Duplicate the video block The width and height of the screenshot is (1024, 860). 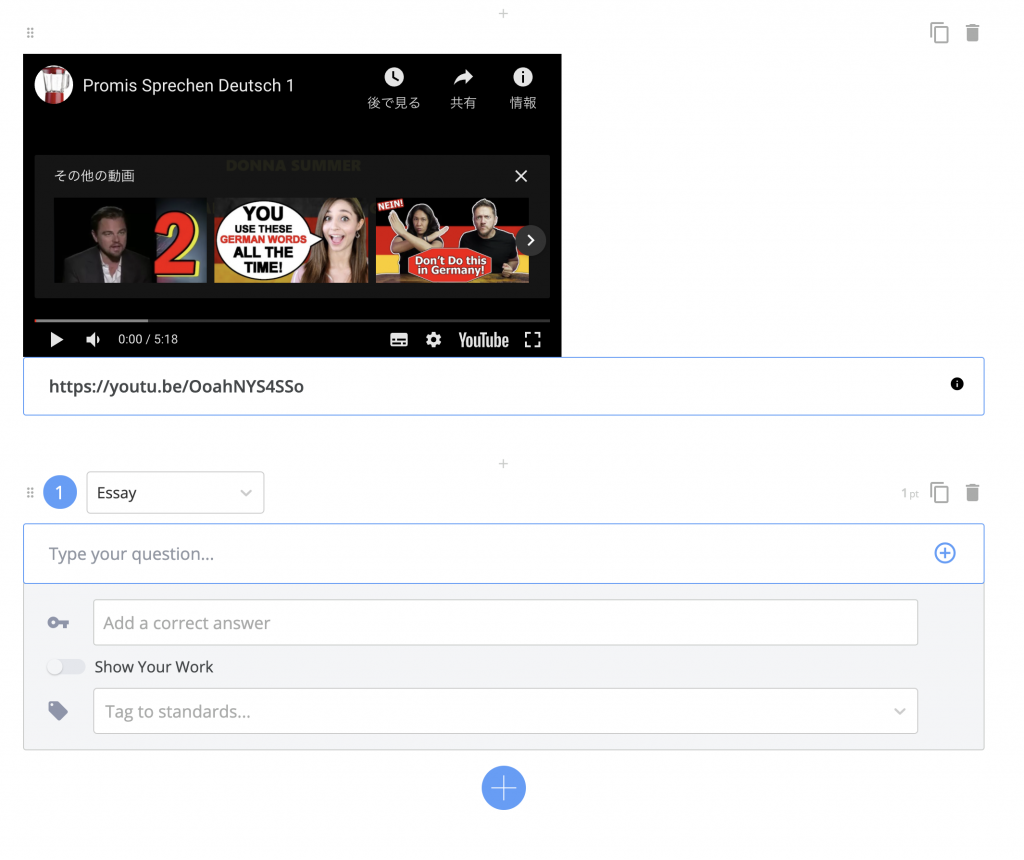tap(940, 33)
